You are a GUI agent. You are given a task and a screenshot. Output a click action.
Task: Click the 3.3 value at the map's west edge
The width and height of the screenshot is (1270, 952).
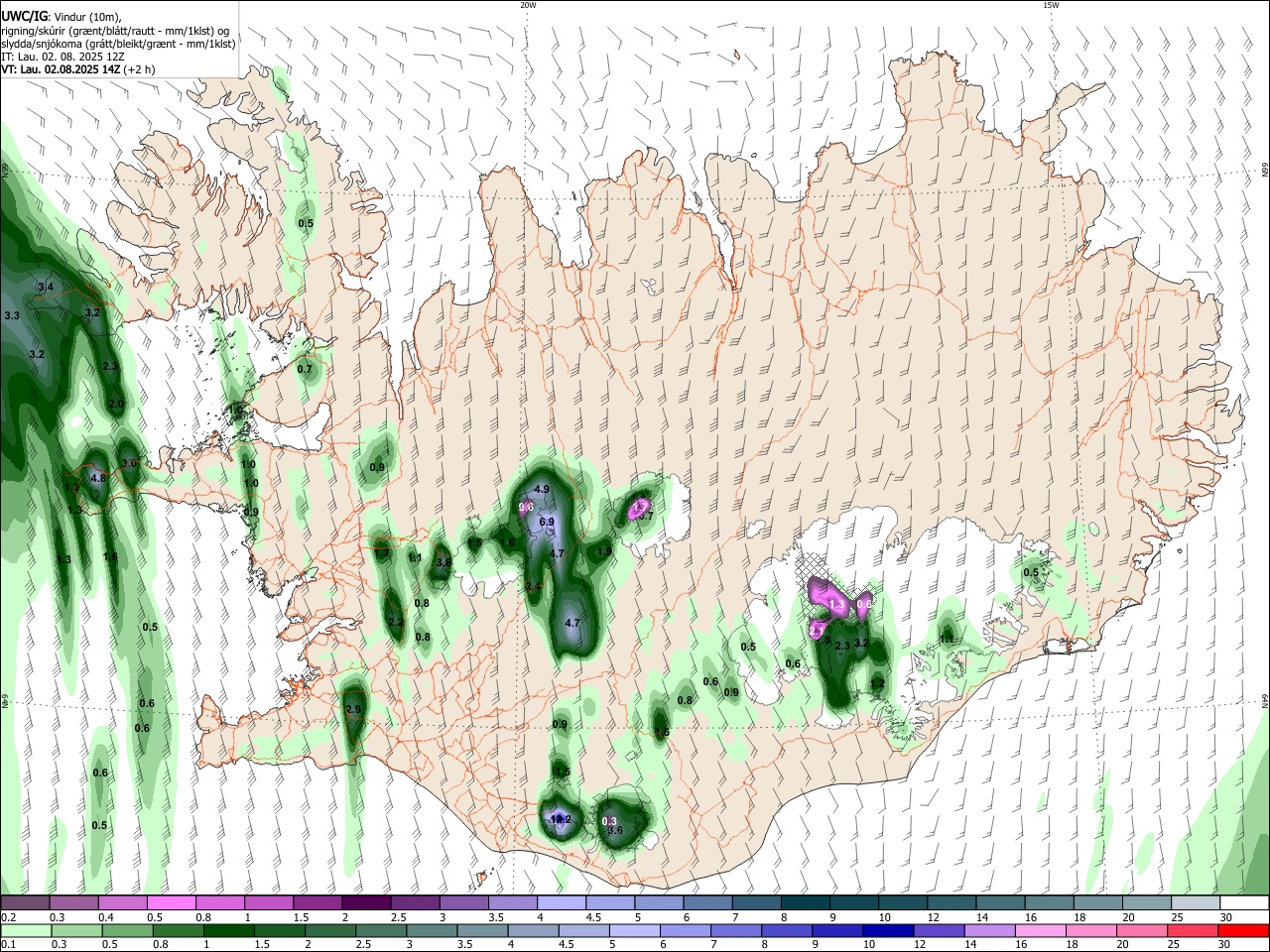pyautogui.click(x=12, y=315)
